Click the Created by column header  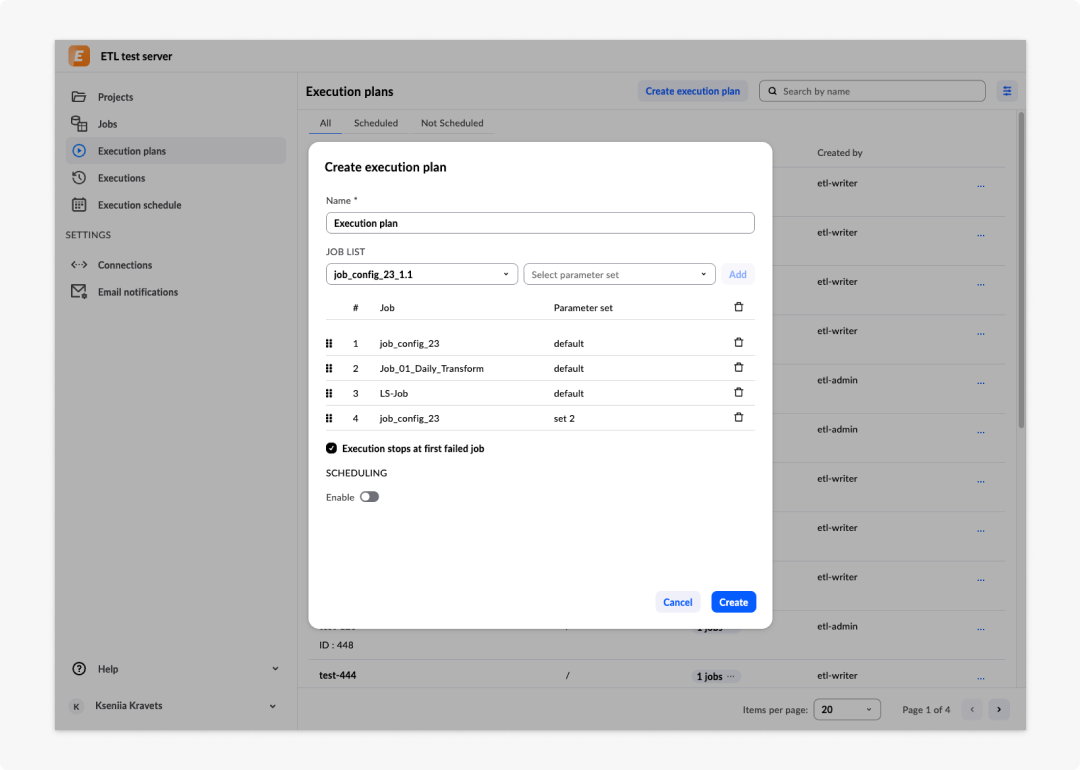[x=840, y=153]
